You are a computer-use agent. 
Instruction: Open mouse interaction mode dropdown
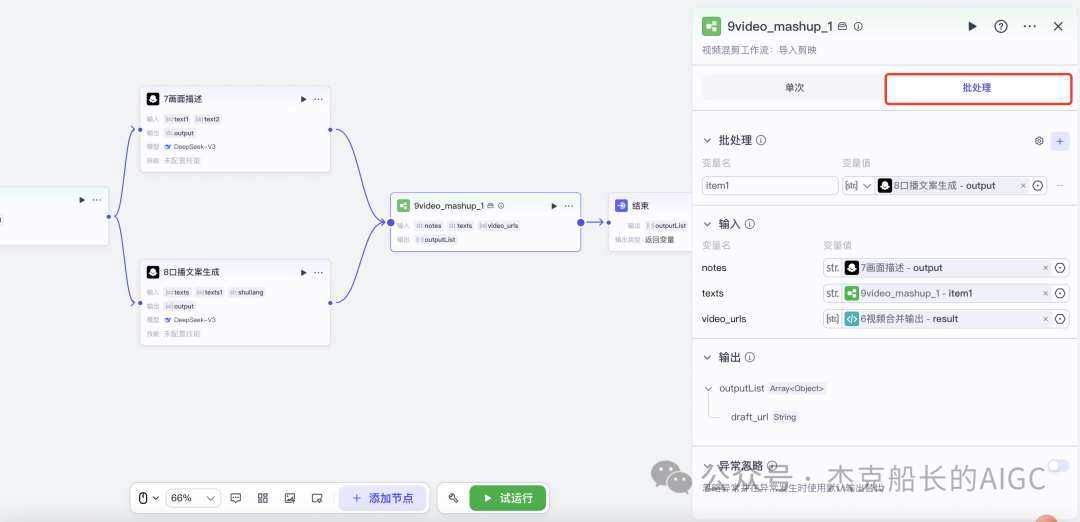[x=148, y=498]
